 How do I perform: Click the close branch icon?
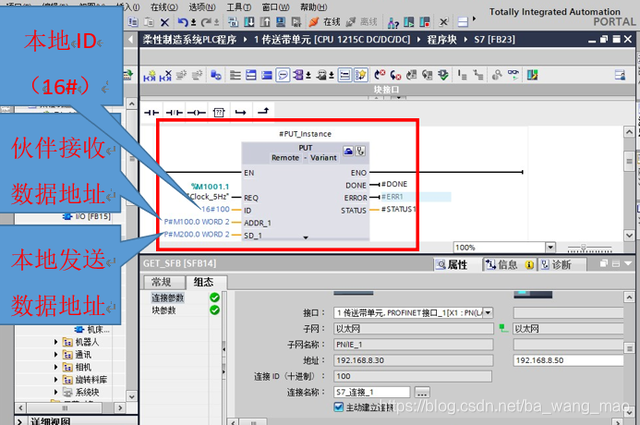click(x=263, y=111)
